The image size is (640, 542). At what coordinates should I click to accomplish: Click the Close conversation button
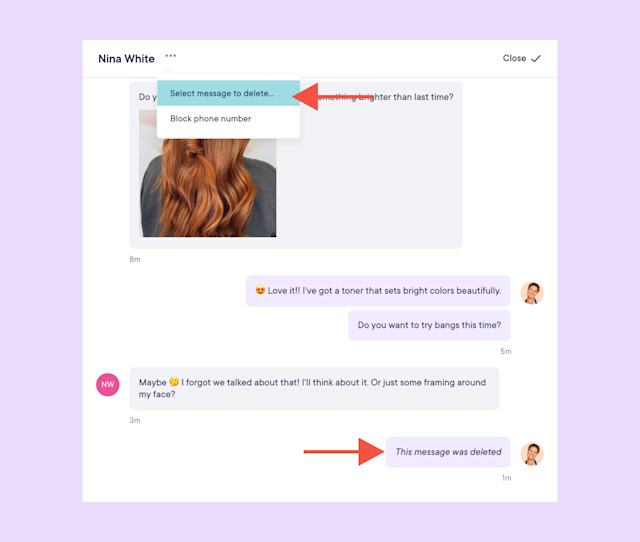(x=522, y=58)
